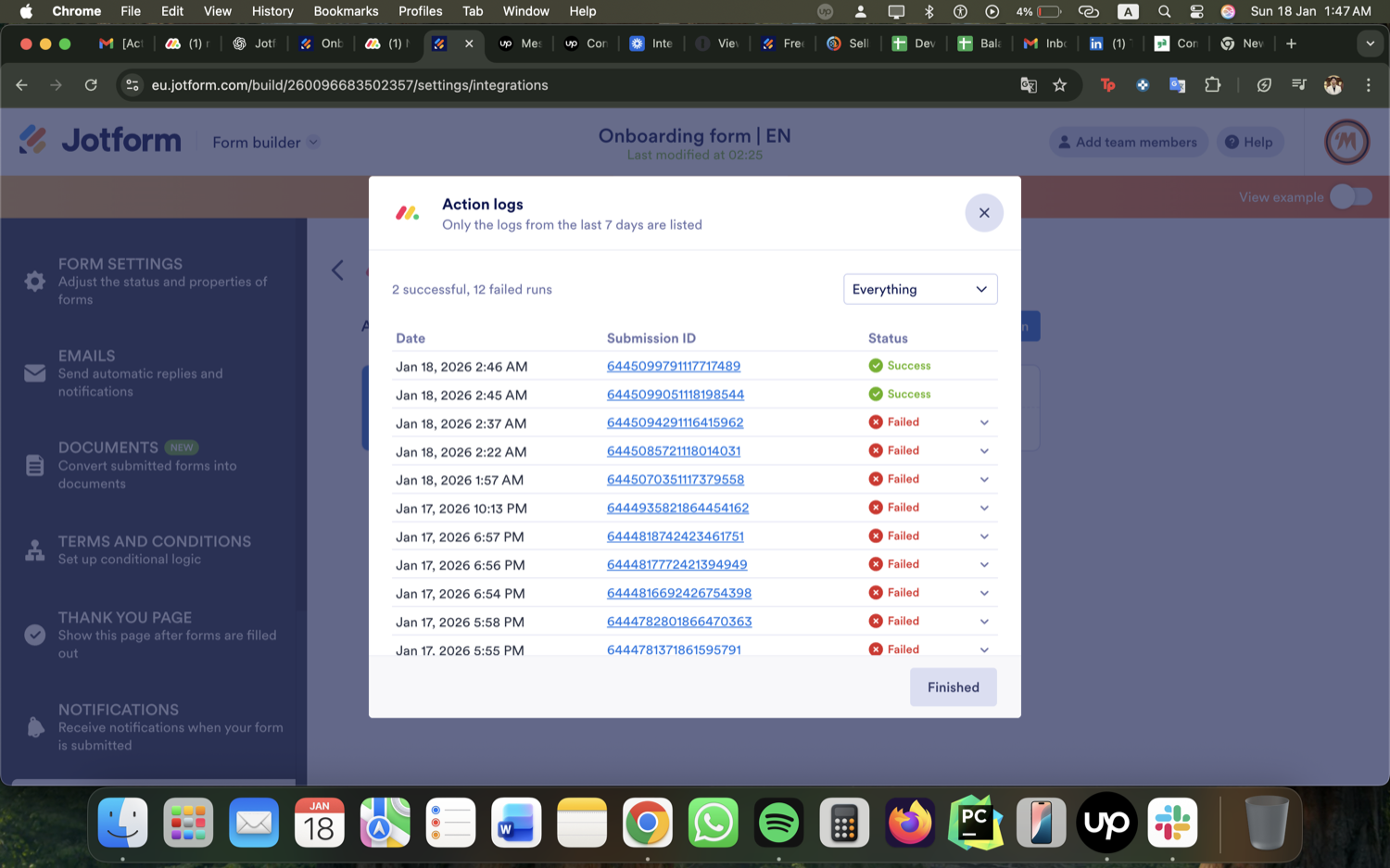Expand failed log from 2:37 AM
Image resolution: width=1390 pixels, height=868 pixels.
pos(984,422)
